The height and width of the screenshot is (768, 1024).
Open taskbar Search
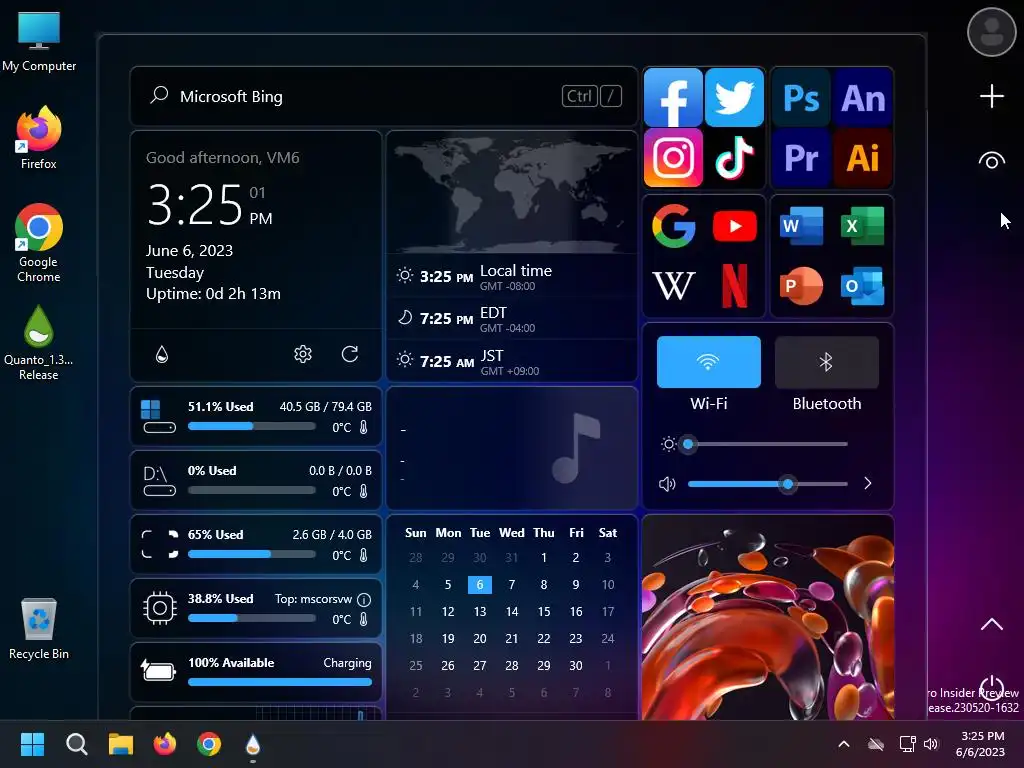pyautogui.click(x=76, y=744)
